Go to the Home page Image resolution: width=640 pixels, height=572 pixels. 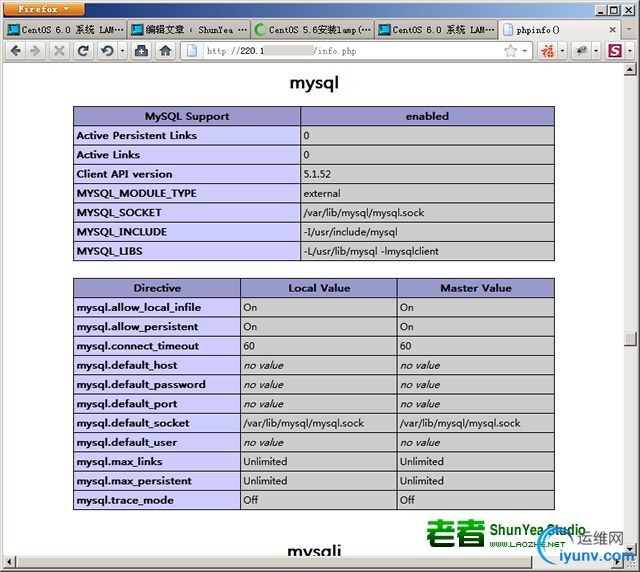(165, 51)
